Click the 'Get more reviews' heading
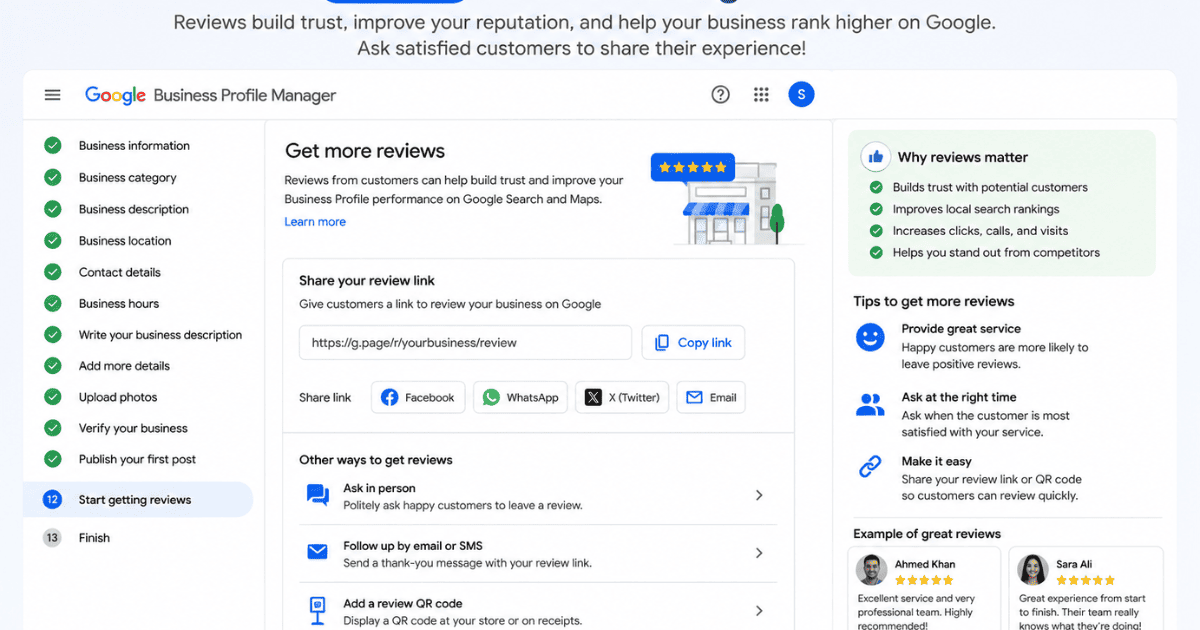 pos(365,151)
